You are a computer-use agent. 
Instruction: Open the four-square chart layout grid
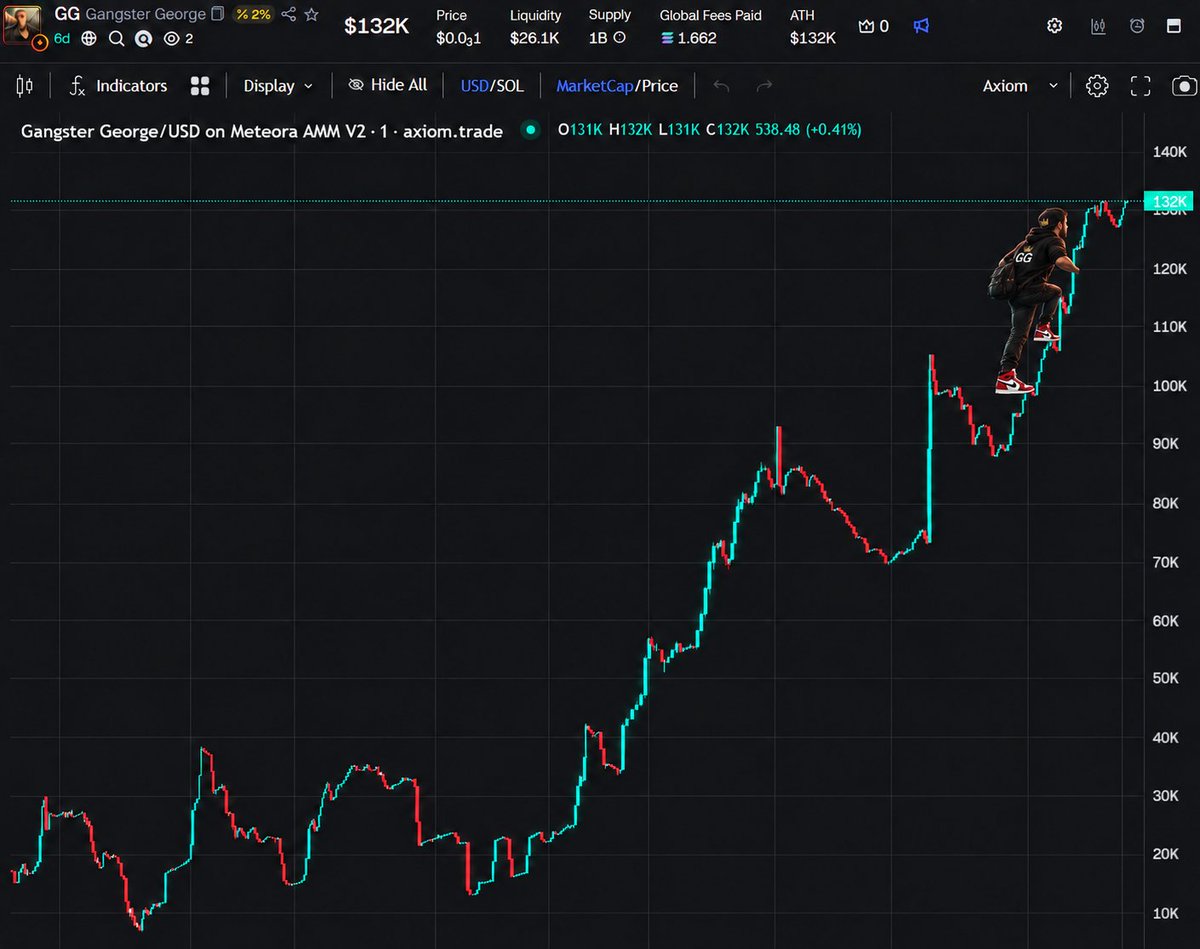(200, 86)
